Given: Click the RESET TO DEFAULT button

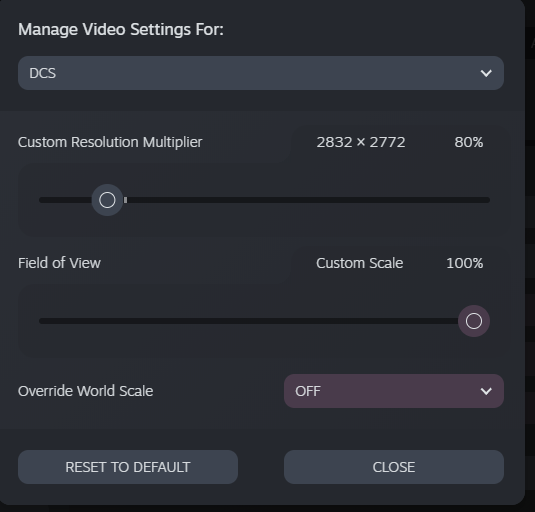Looking at the screenshot, I should pos(128,467).
